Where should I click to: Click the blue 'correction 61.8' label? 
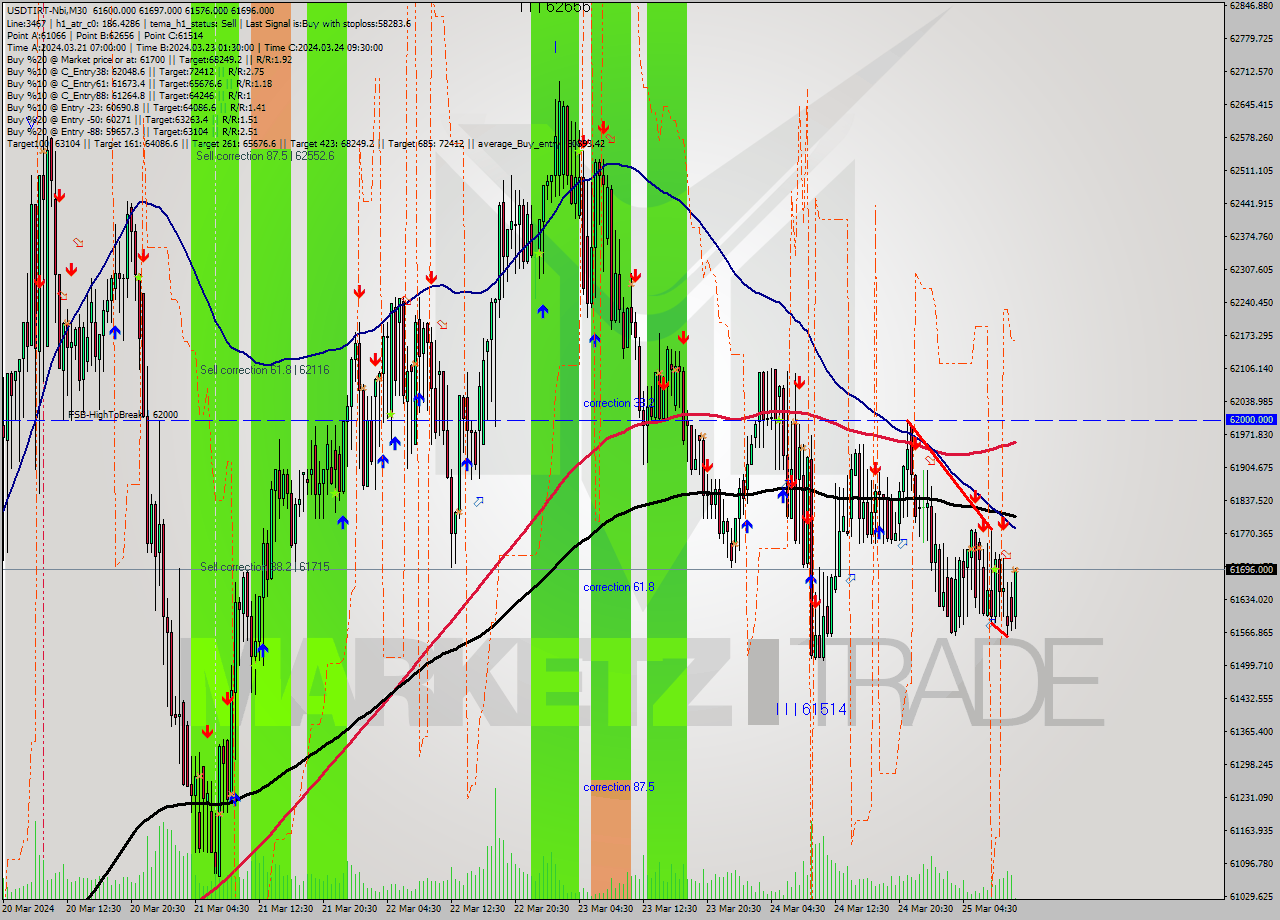[x=619, y=587]
